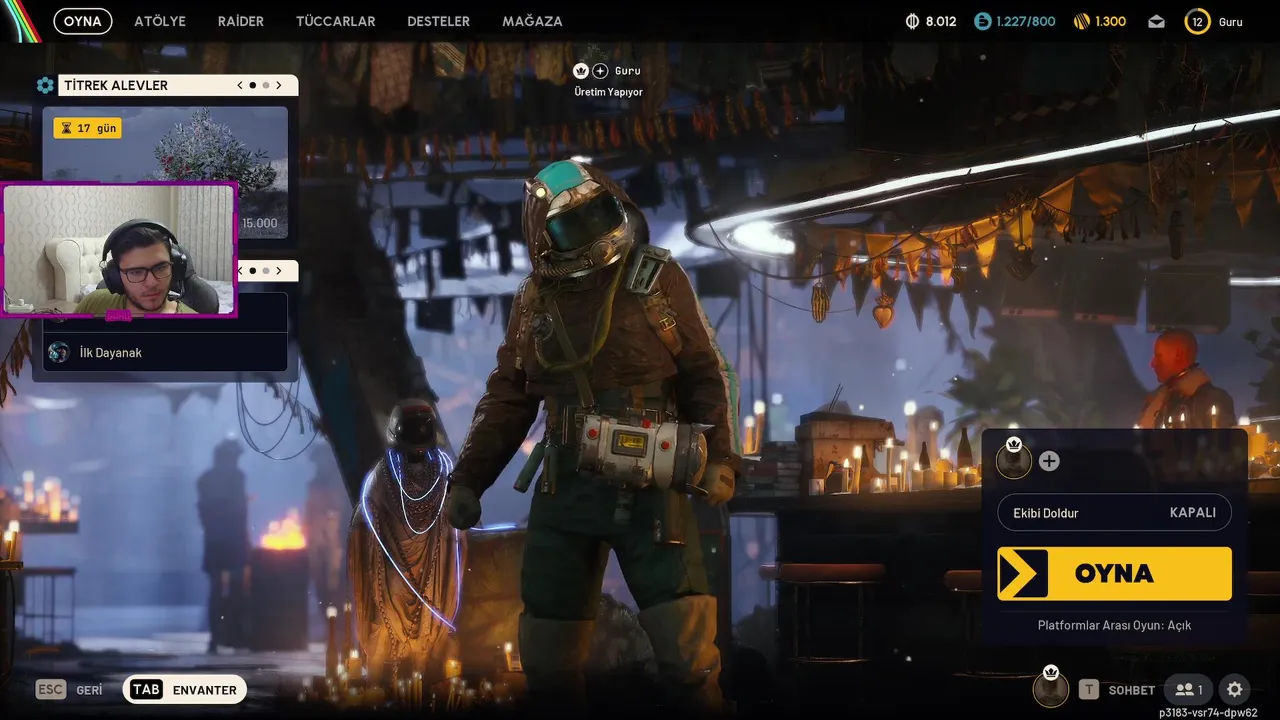1280x720 pixels.
Task: Click the 17 gün timer badge
Action: click(88, 128)
